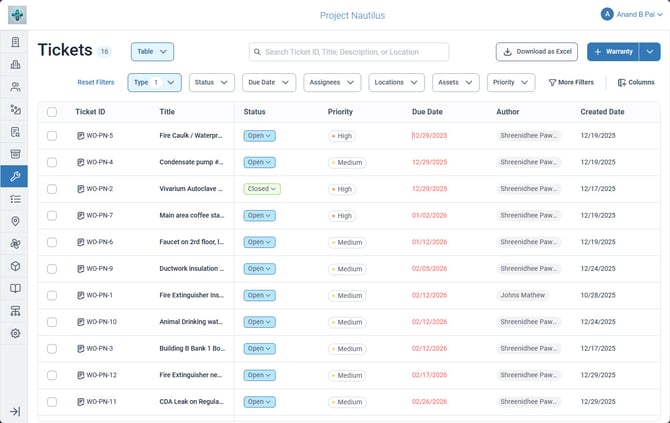
Task: Open the Closed status dropdown for WO-PN-2
Action: (x=262, y=189)
